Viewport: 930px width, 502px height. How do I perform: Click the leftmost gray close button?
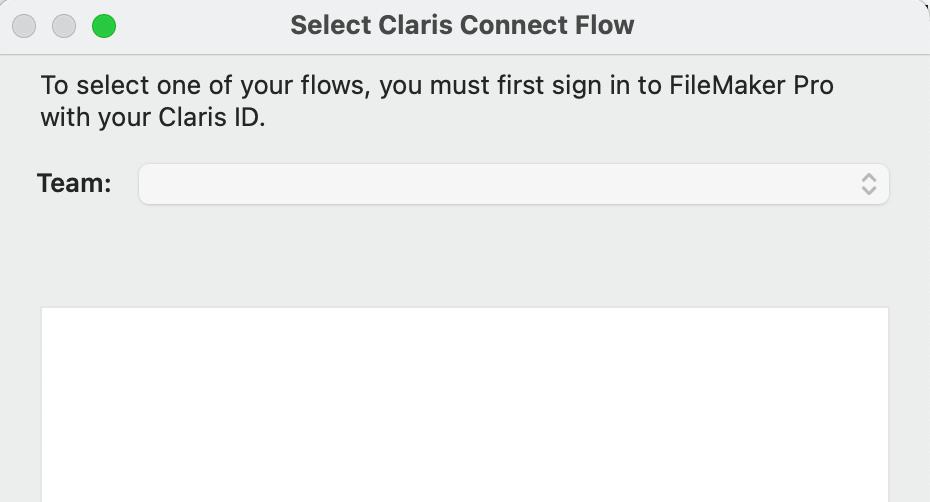click(x=24, y=26)
